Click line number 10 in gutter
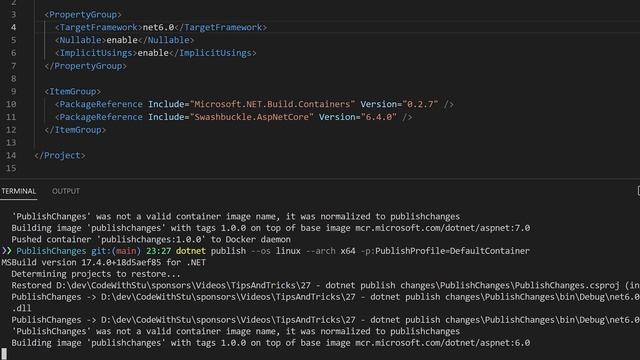The image size is (640, 360). click(x=11, y=104)
